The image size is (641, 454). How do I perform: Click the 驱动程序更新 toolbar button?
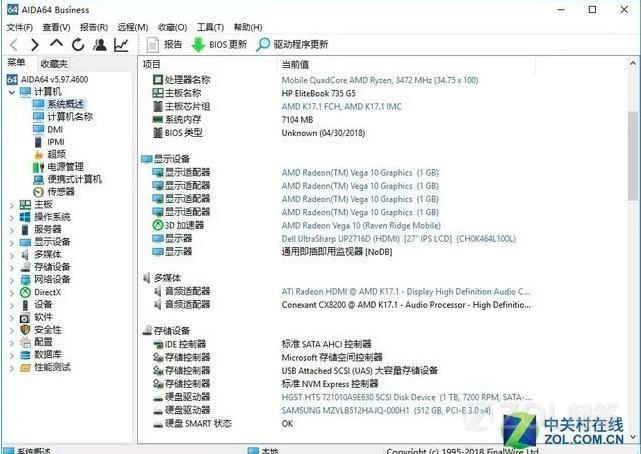pos(292,45)
